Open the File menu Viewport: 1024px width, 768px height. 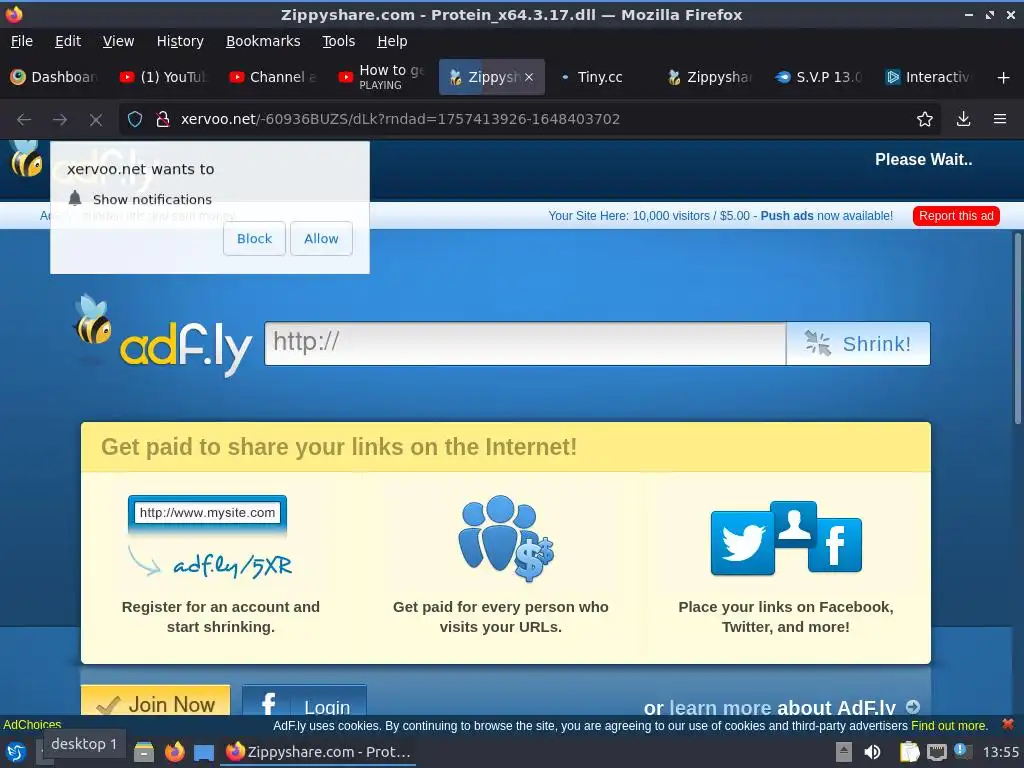pyautogui.click(x=22, y=41)
